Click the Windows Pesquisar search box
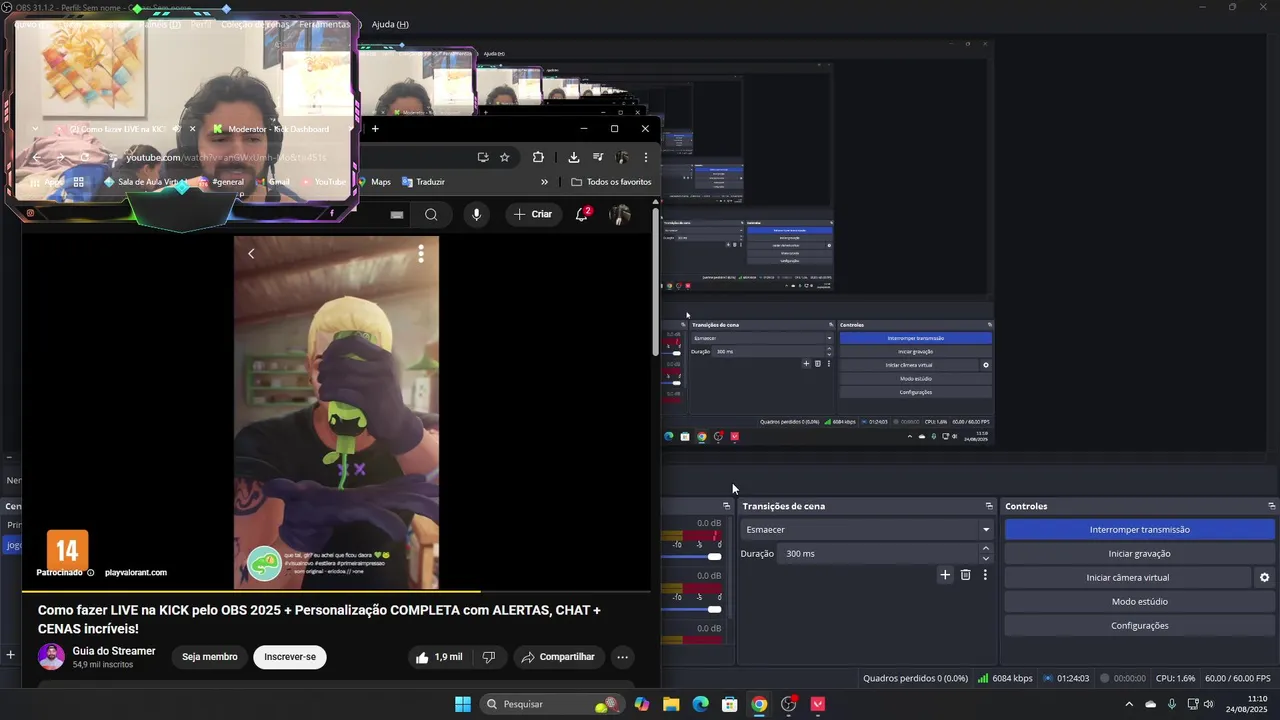Screen dimensions: 1280x720 click(550, 704)
